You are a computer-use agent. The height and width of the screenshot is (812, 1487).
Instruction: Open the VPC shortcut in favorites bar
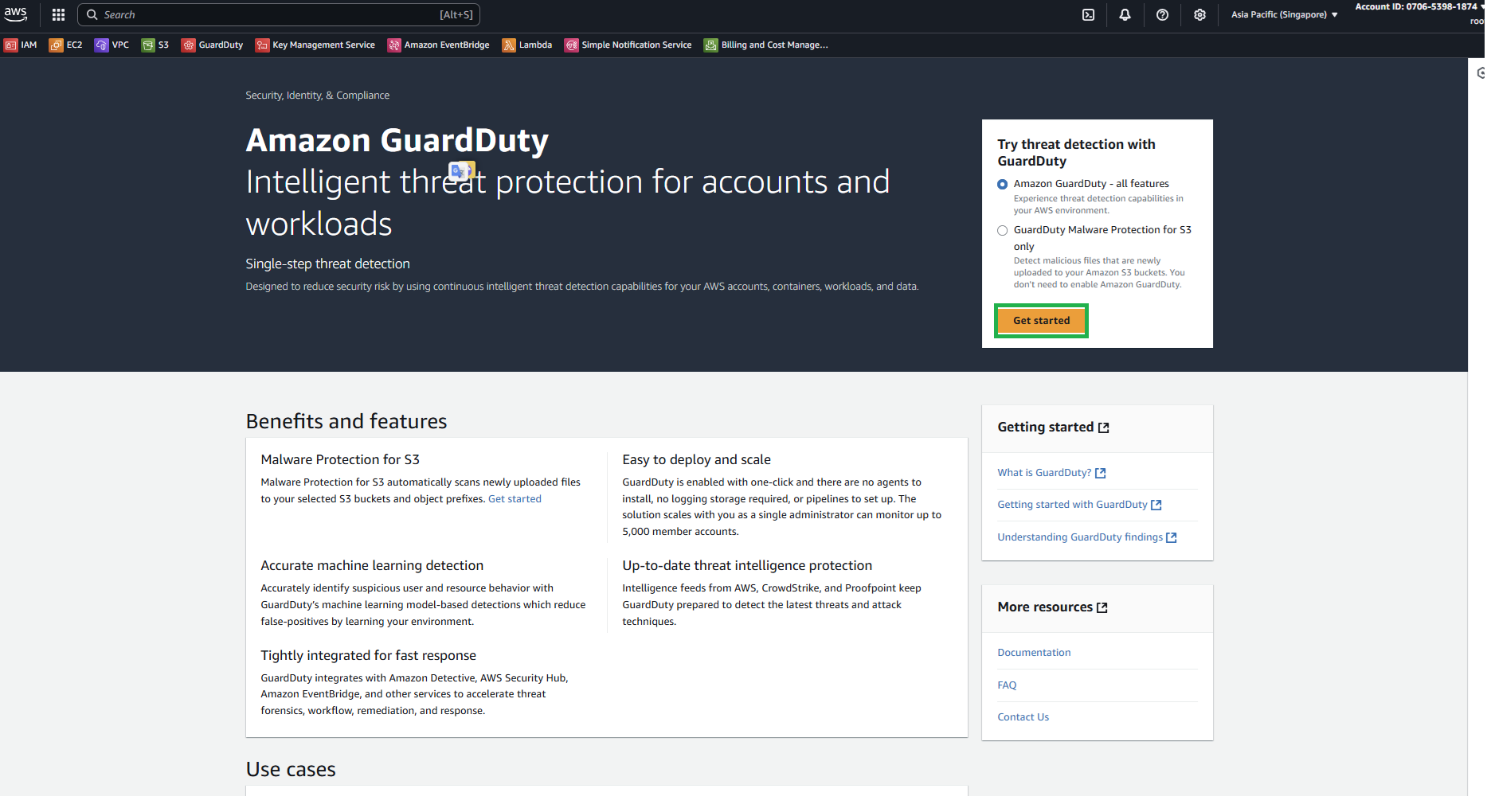[112, 45]
